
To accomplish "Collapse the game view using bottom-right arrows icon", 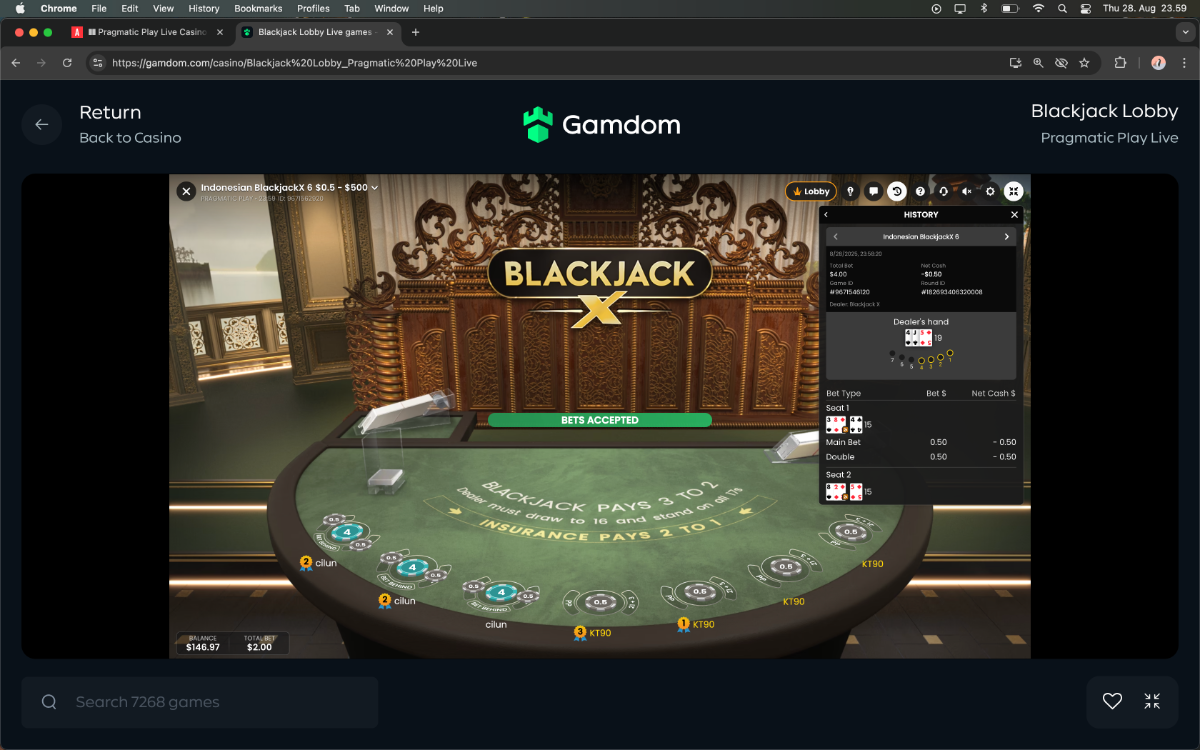I will pyautogui.click(x=1152, y=702).
